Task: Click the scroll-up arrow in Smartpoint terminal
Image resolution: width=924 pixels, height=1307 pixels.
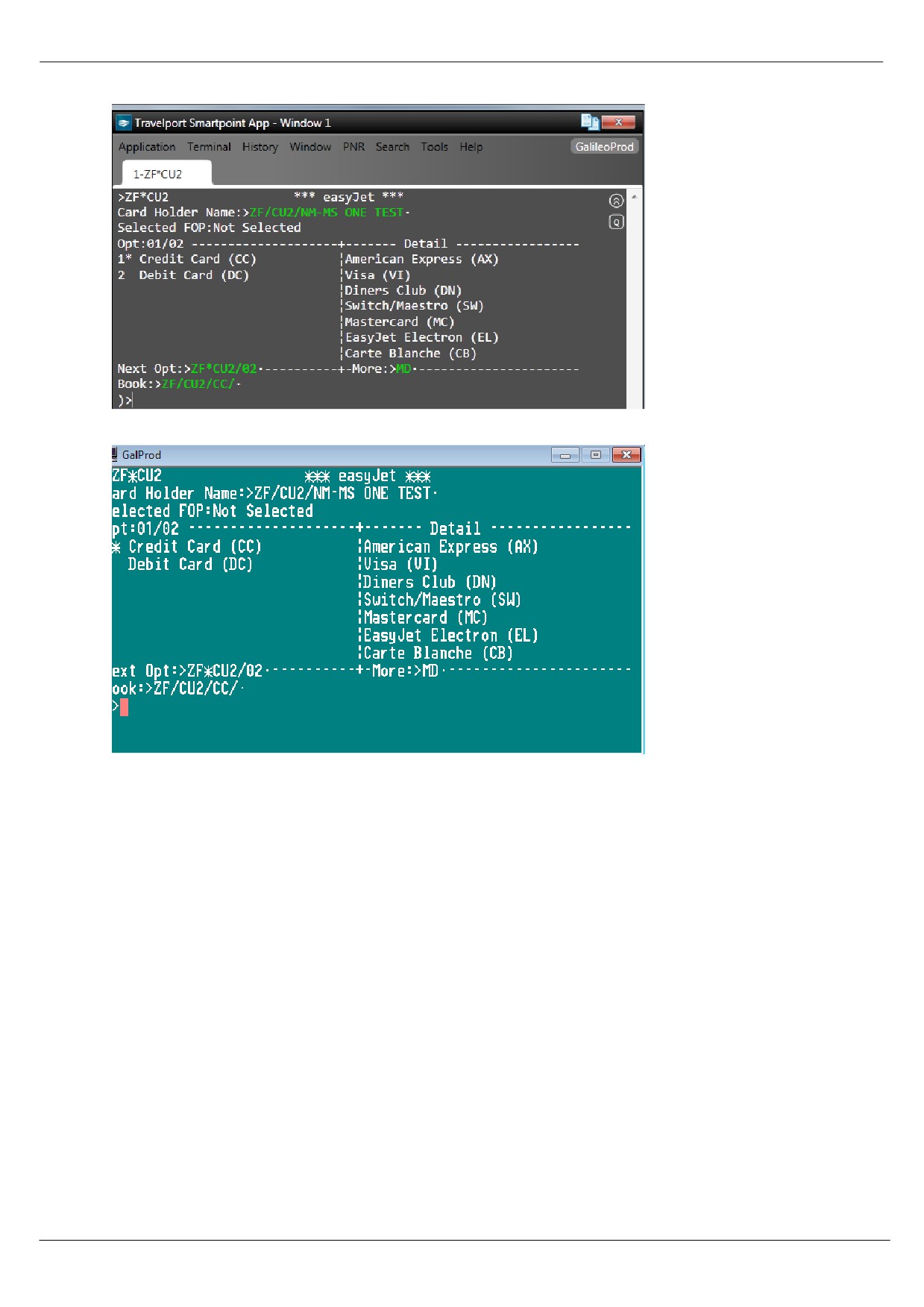Action: click(635, 197)
